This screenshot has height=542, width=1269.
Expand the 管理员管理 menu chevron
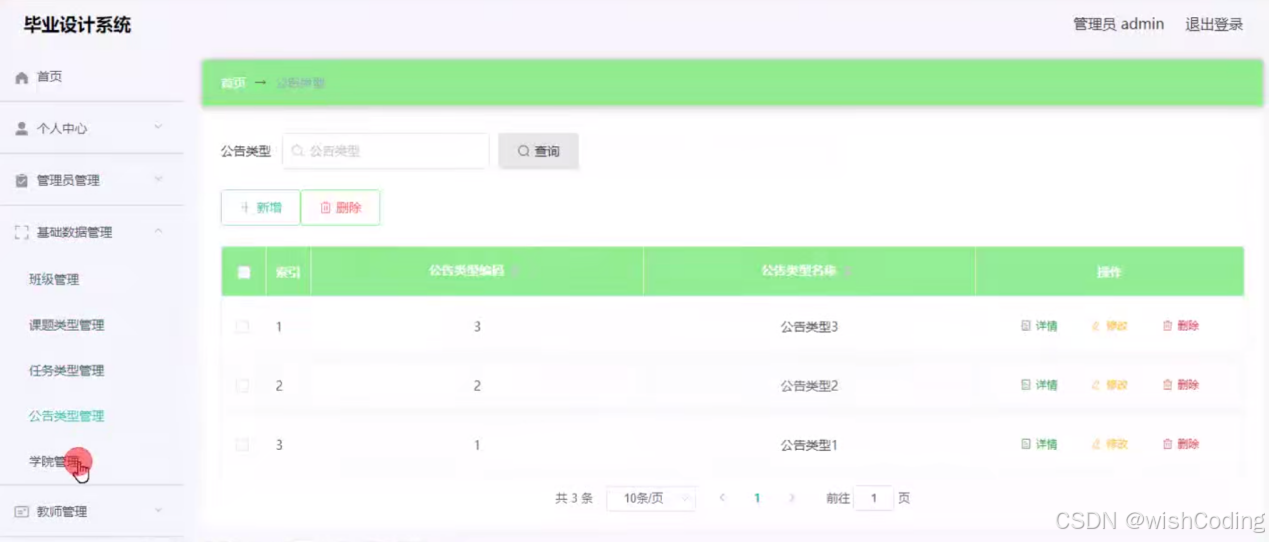[158, 180]
